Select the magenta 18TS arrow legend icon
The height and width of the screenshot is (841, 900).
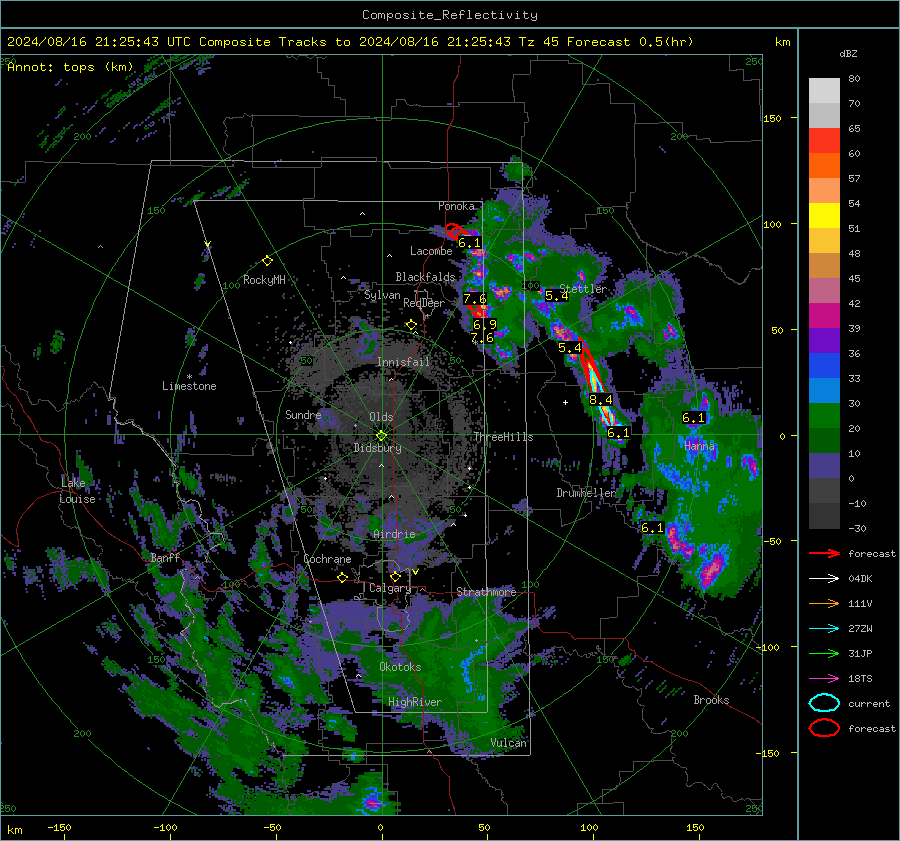point(824,679)
